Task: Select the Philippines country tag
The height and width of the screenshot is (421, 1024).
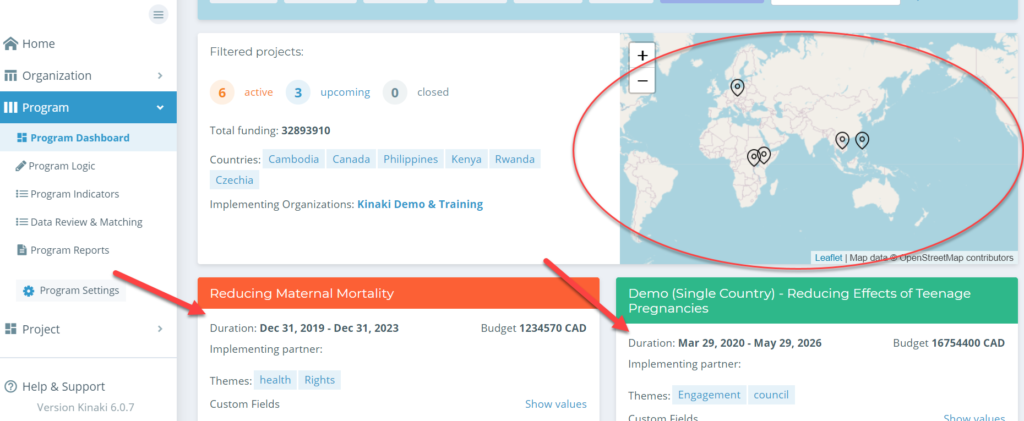Action: click(411, 159)
